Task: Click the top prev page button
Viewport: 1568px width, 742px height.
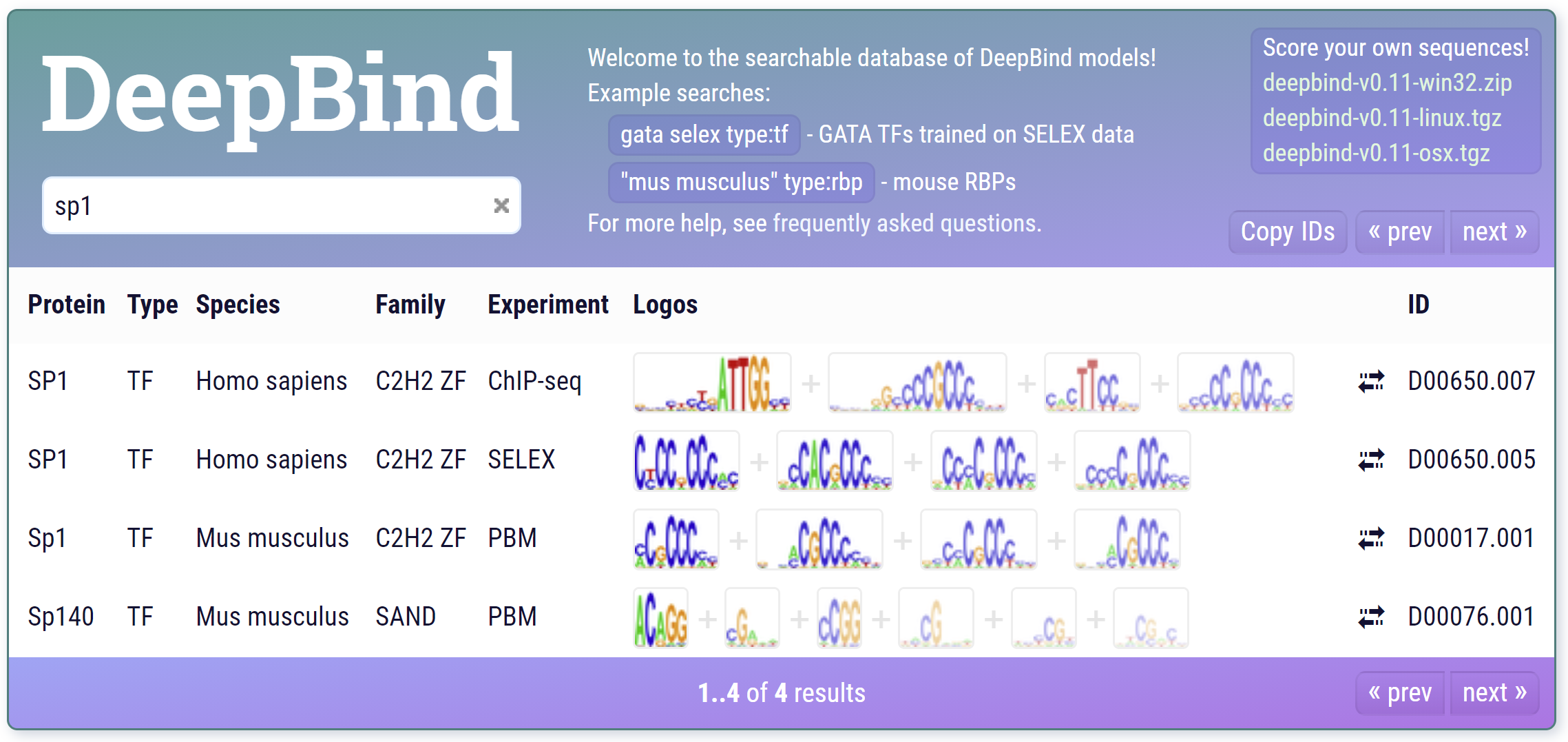Action: coord(1399,232)
